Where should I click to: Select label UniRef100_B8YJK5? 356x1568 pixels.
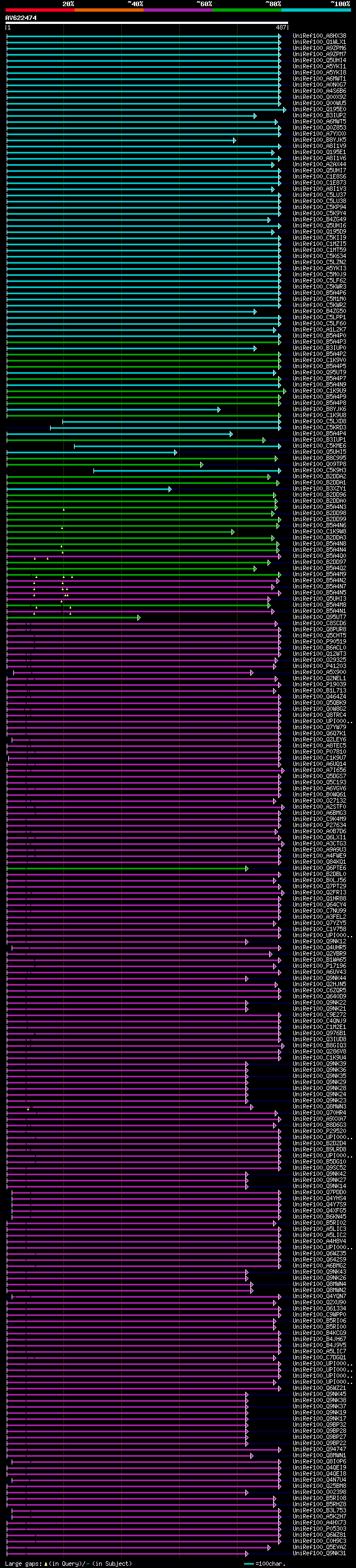(319, 140)
